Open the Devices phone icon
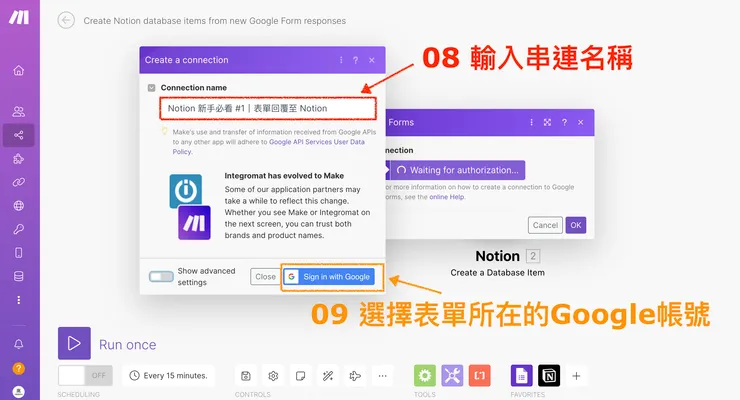Screen dimensions: 740x400 click(x=18, y=253)
